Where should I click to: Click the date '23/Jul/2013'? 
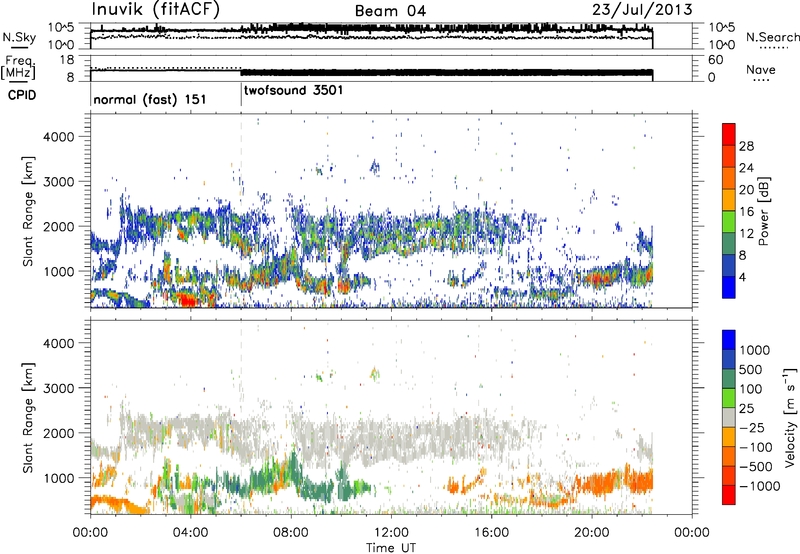642,10
